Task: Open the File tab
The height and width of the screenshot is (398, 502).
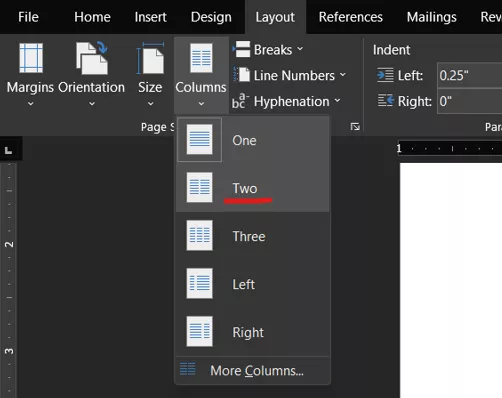Action: click(28, 17)
